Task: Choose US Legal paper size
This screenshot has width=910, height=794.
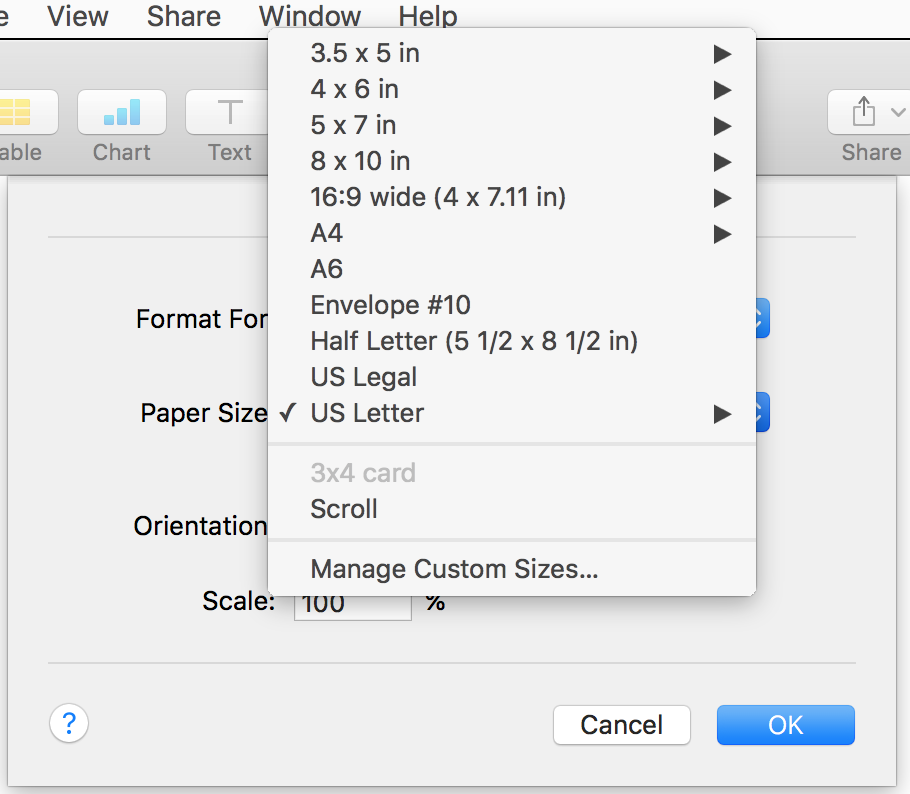Action: (x=364, y=377)
